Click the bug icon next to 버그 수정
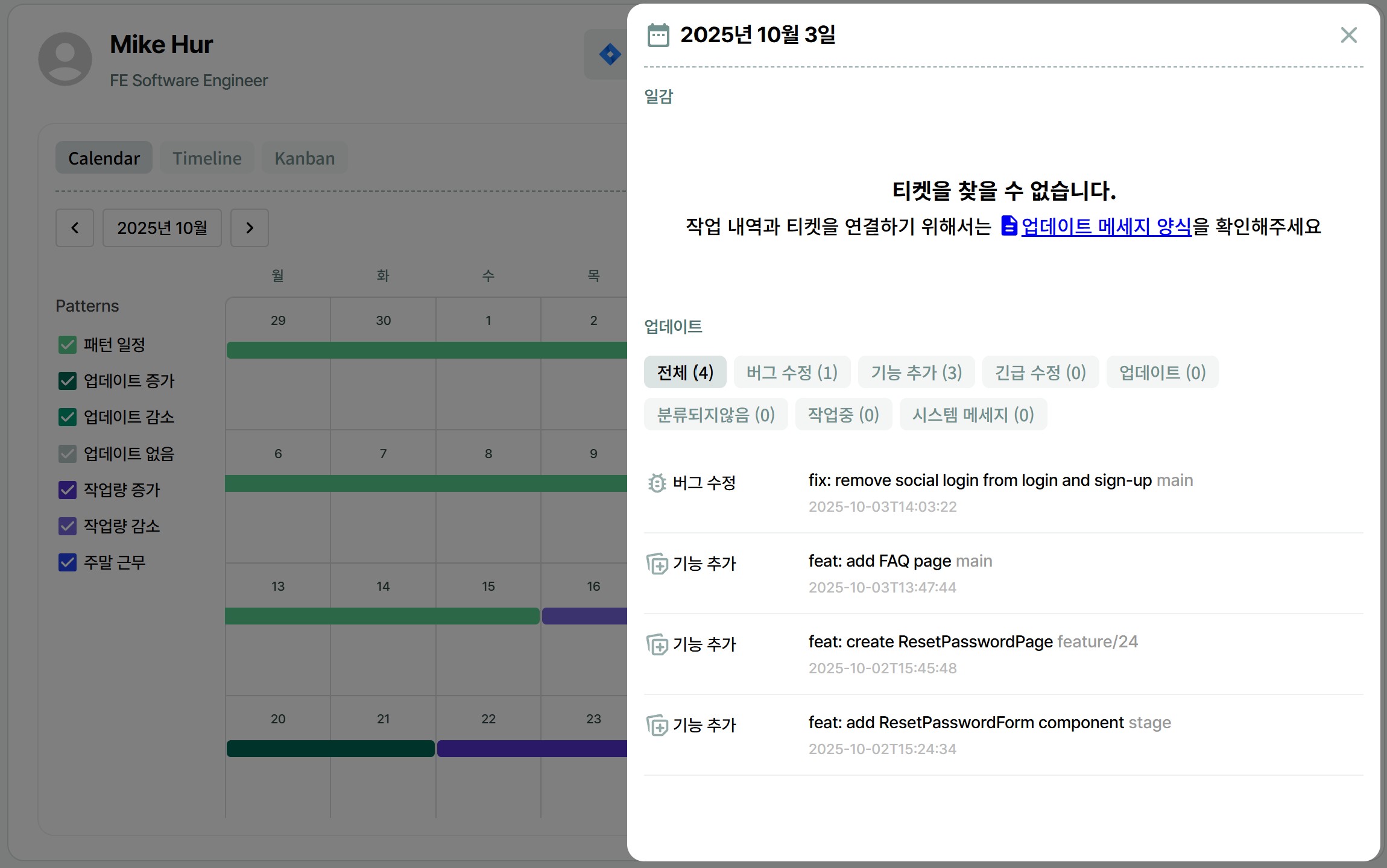 [x=657, y=483]
